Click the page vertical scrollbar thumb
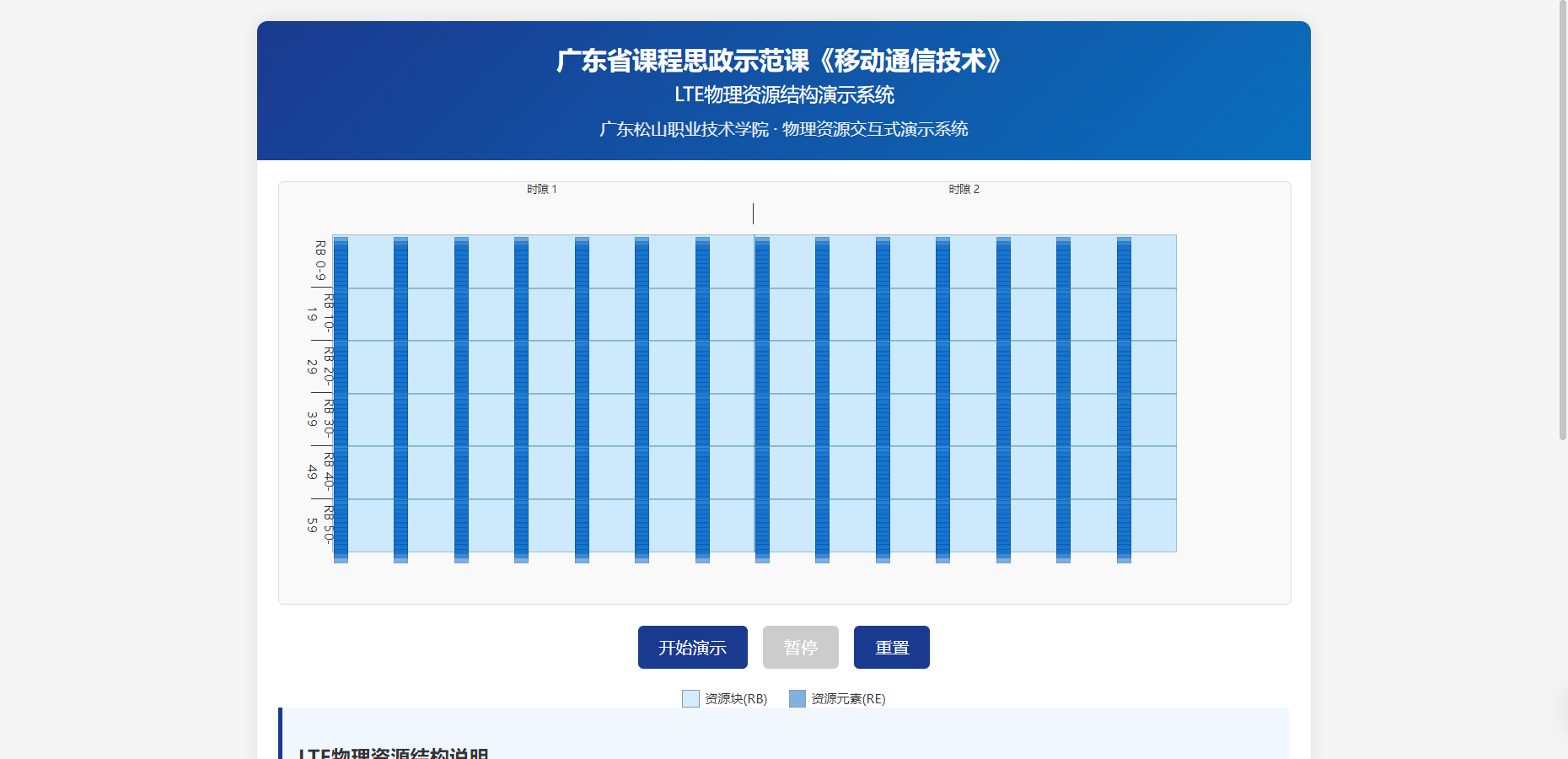 click(x=1561, y=219)
